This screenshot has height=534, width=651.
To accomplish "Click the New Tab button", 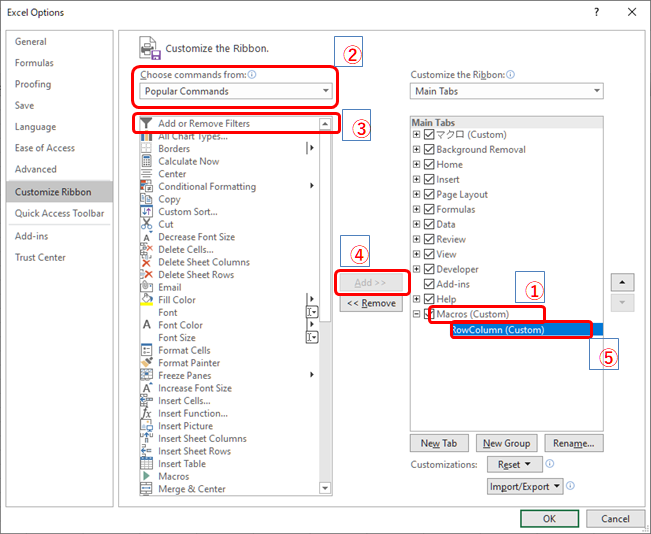I will click(x=439, y=443).
